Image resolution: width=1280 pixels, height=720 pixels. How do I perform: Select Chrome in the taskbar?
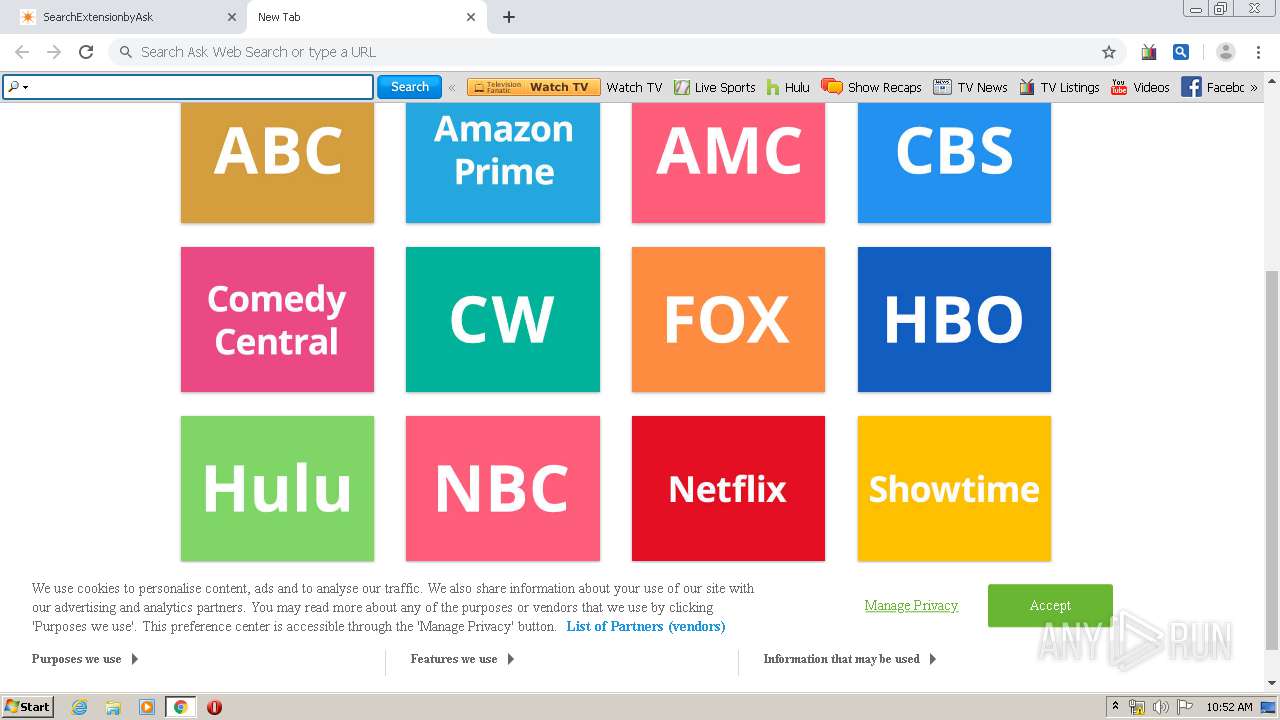coord(180,707)
